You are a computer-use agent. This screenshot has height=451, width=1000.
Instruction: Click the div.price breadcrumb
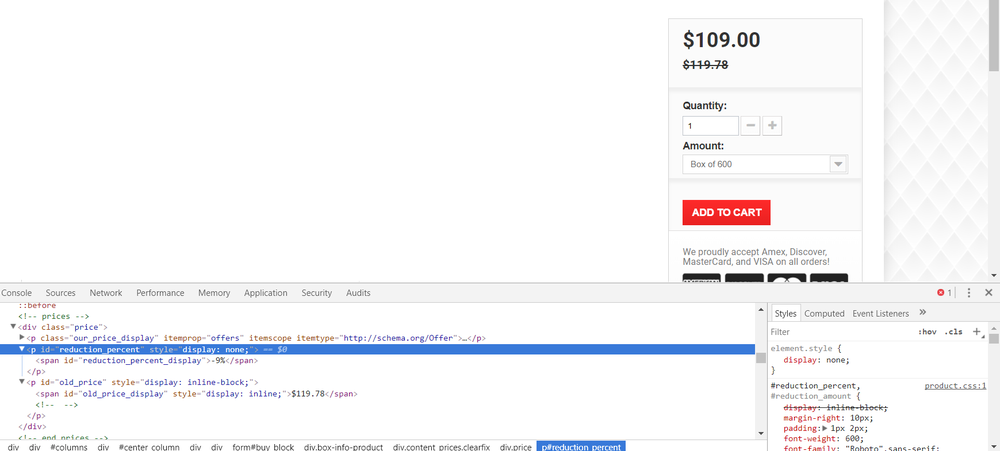(x=515, y=447)
